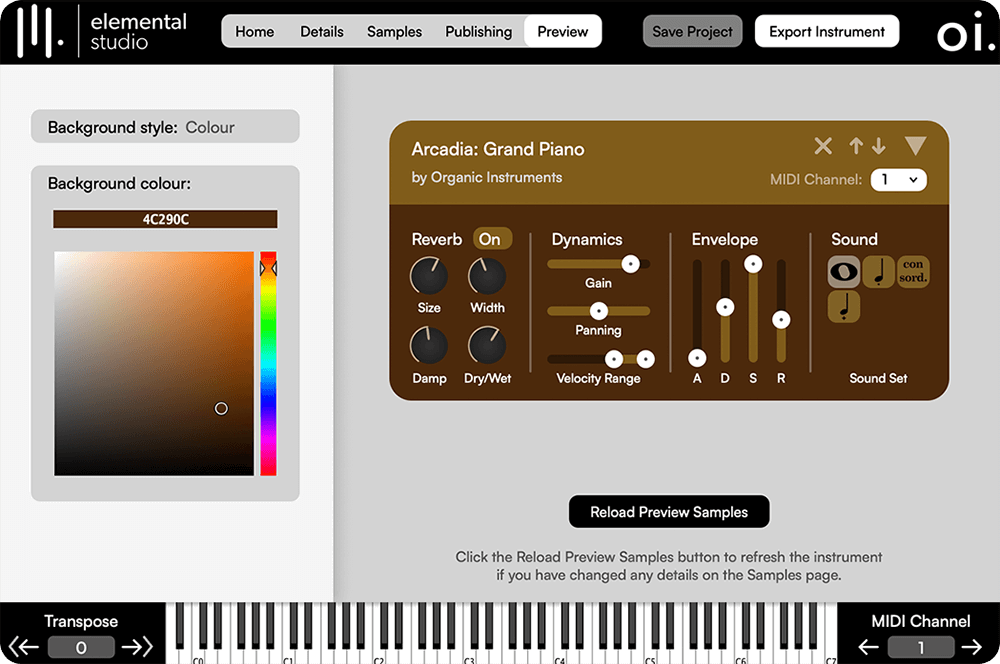This screenshot has height=664, width=1000.
Task: Remove the Arcadia instrument with the X icon
Action: [823, 146]
